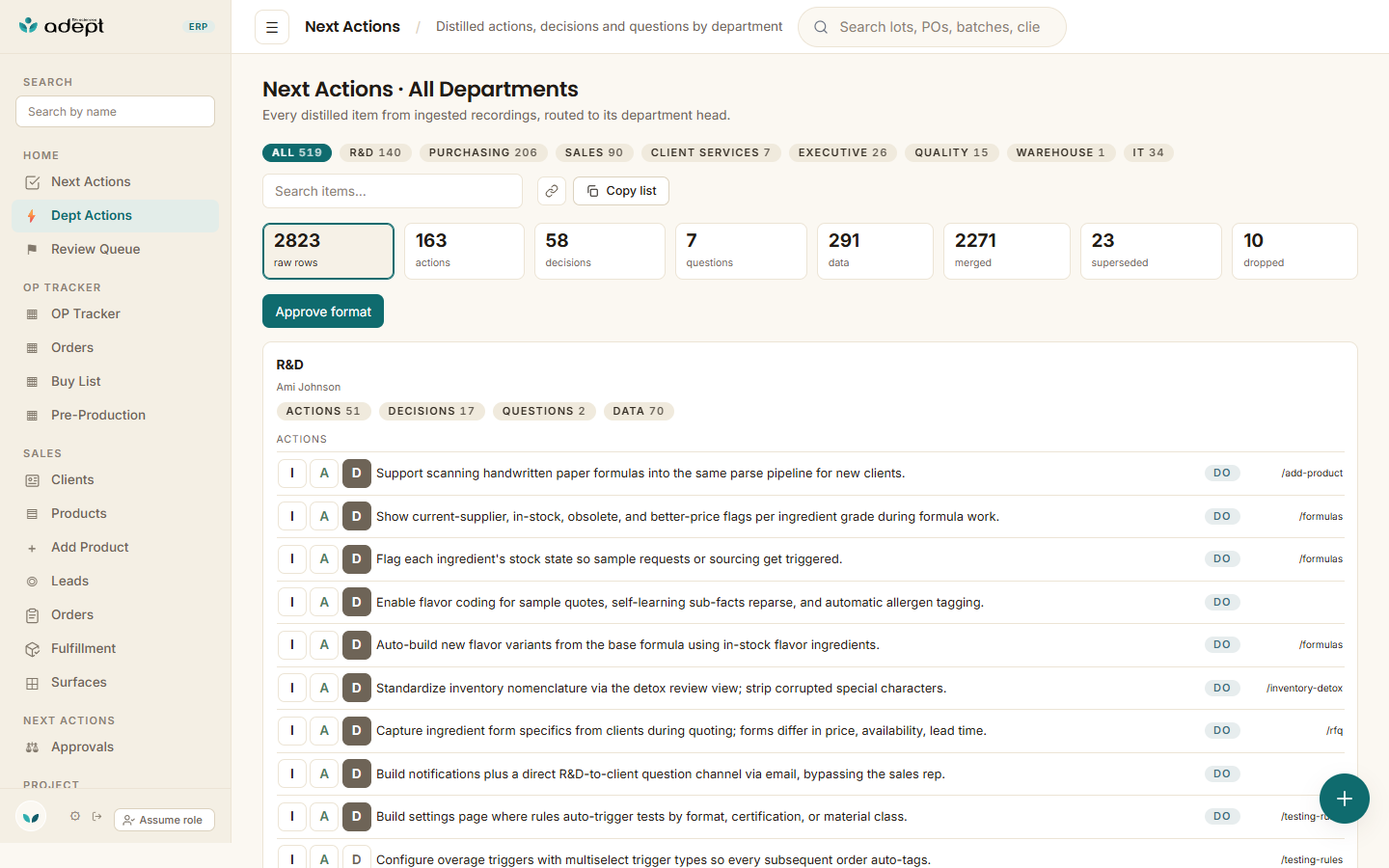Click the copy link icon beside Search items
This screenshot has height=868, width=1389.
tap(551, 191)
